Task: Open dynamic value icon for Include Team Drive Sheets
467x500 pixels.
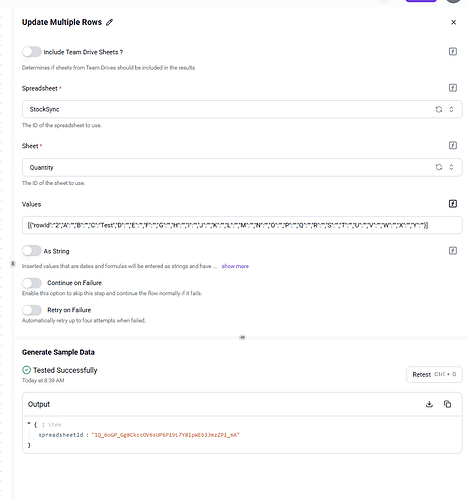Action: pyautogui.click(x=452, y=52)
